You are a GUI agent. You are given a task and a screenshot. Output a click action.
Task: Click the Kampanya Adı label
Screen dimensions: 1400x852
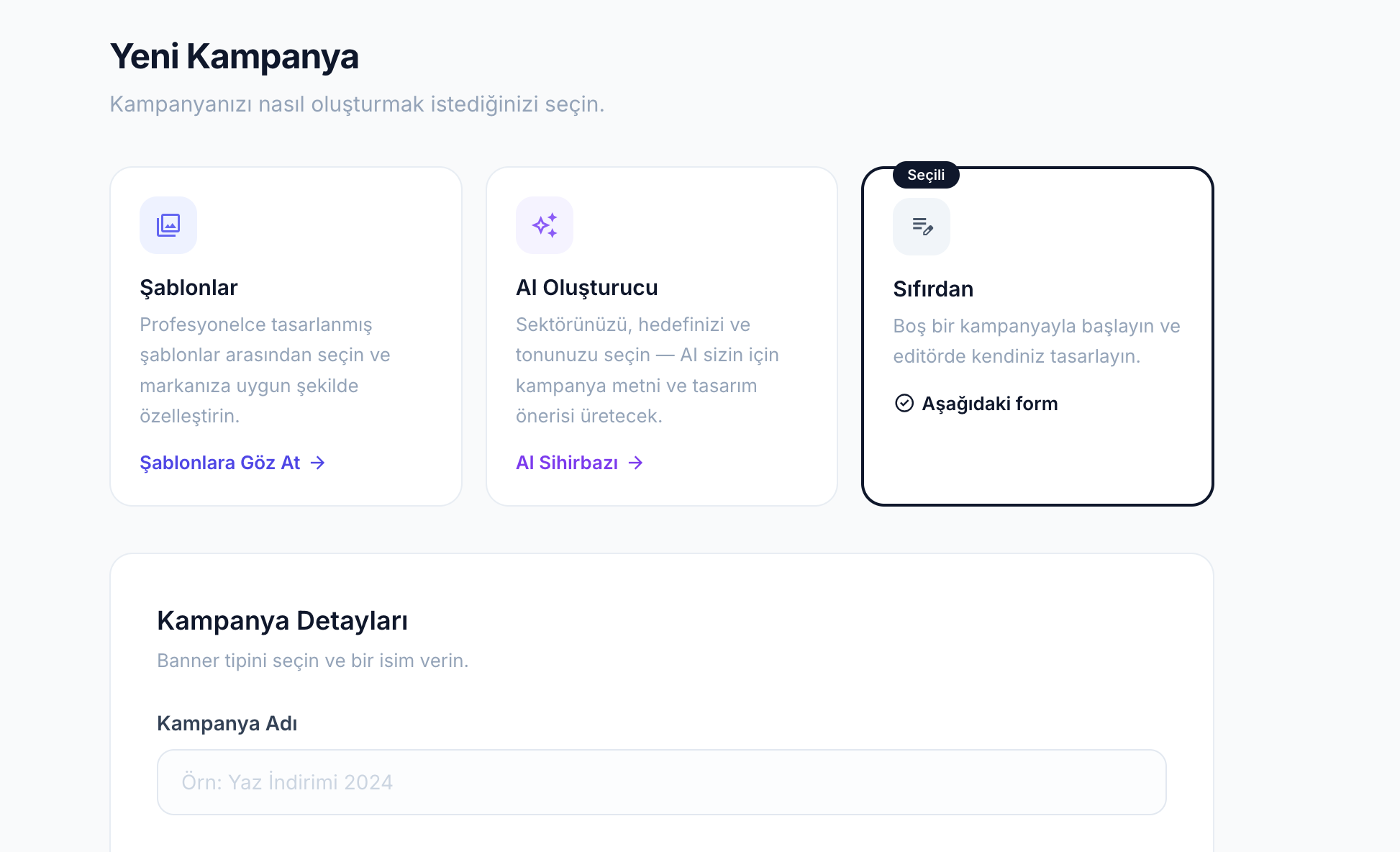(x=227, y=723)
